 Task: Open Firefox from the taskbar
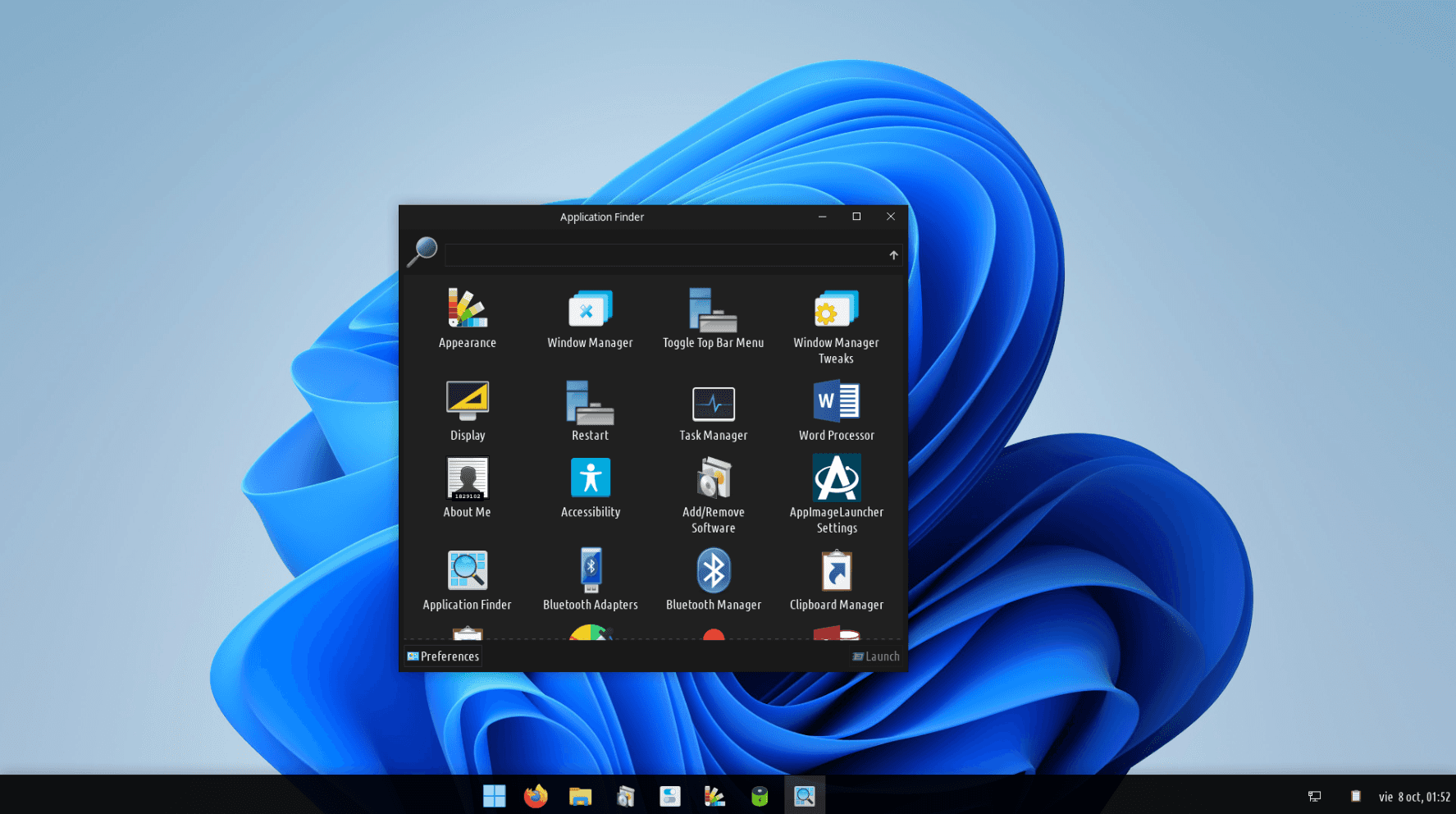(536, 796)
